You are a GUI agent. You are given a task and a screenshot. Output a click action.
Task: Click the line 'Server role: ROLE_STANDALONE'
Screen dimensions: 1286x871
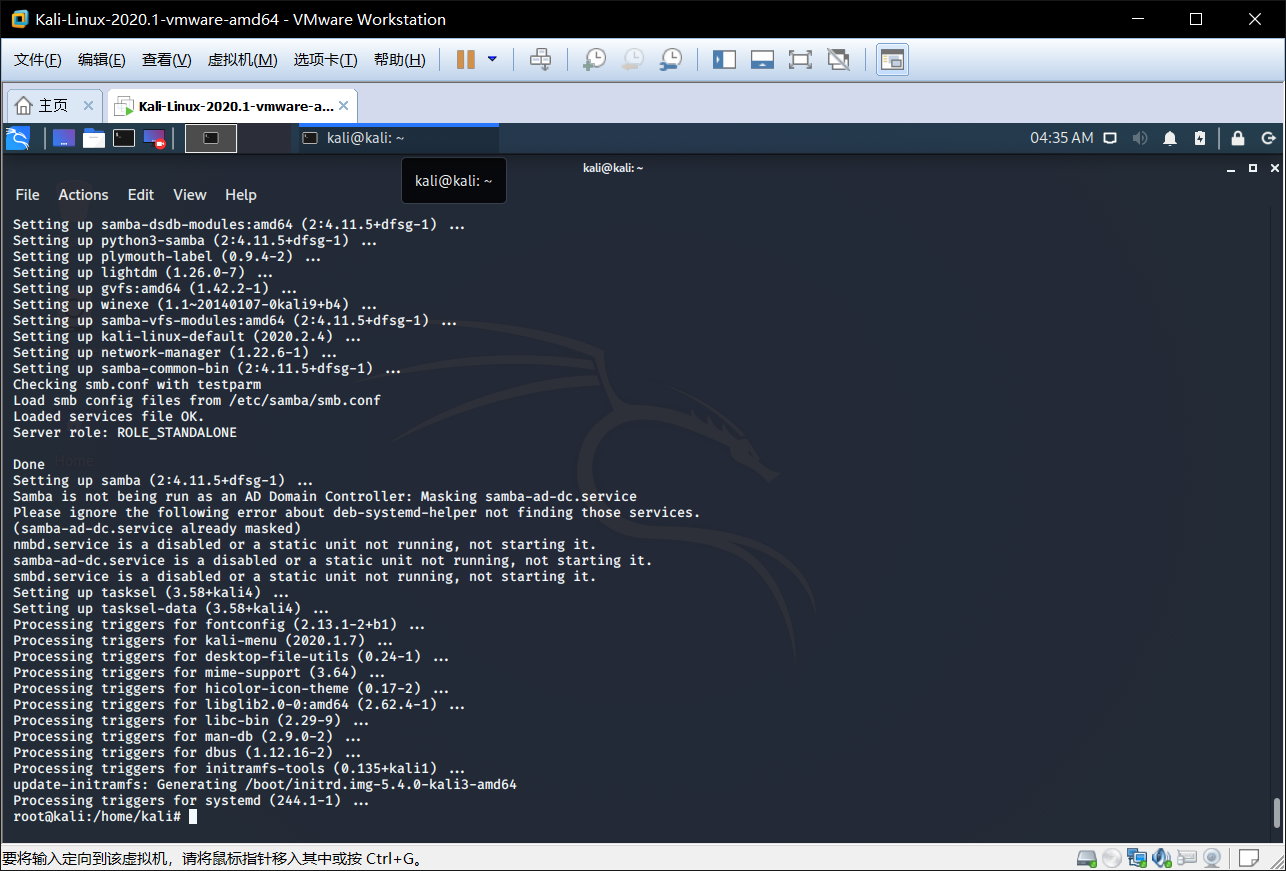125,432
